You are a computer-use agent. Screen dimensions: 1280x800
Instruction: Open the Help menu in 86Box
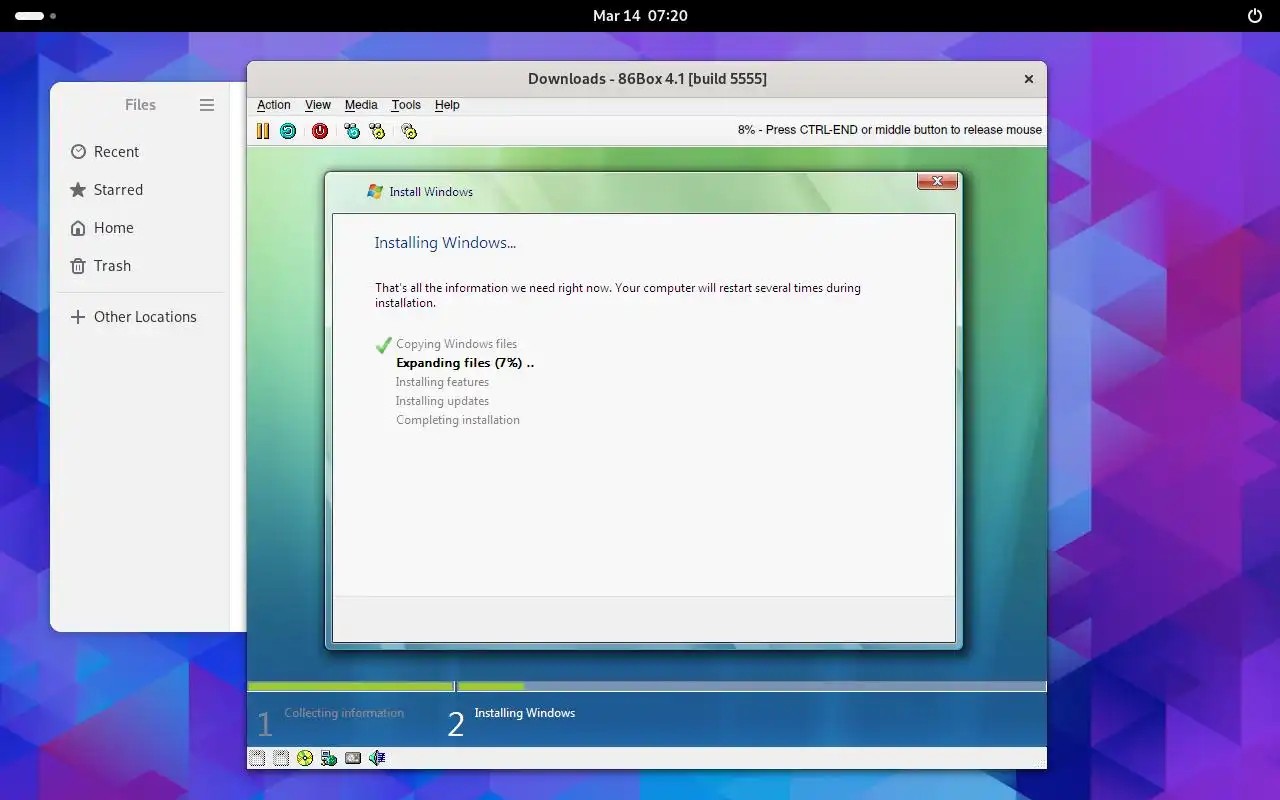pyautogui.click(x=447, y=105)
